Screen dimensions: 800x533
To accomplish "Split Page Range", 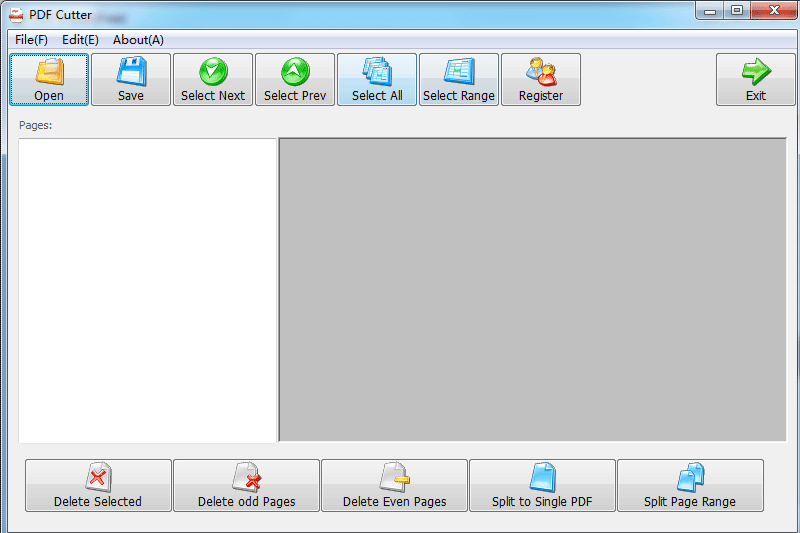I will 690,485.
